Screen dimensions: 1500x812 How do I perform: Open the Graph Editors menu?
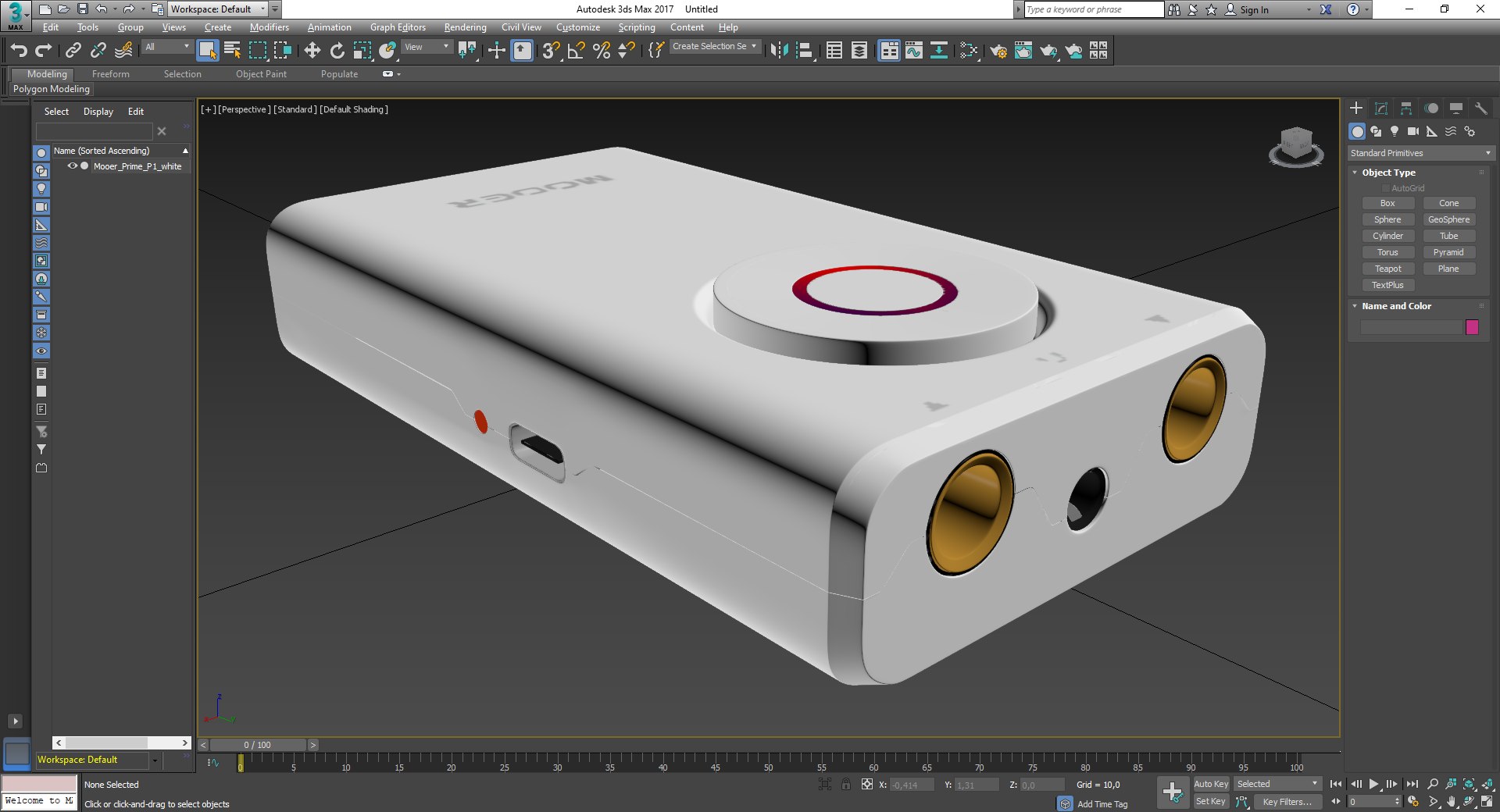coord(398,27)
